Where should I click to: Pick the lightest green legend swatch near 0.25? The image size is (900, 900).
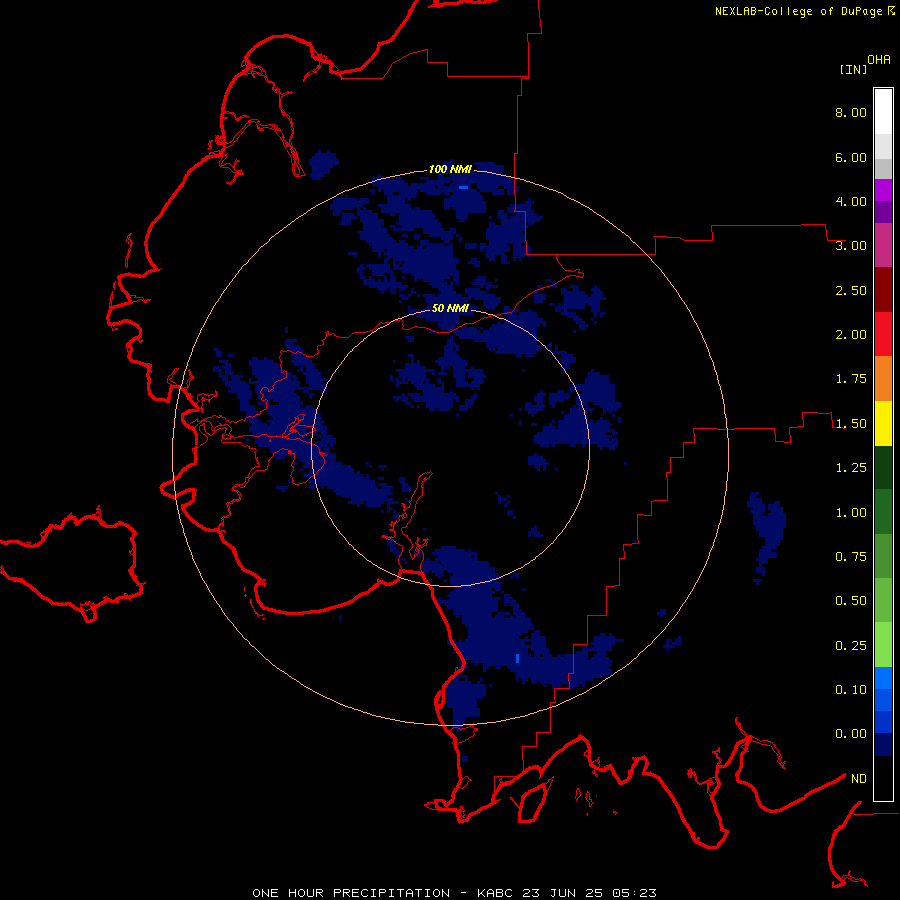[x=883, y=645]
